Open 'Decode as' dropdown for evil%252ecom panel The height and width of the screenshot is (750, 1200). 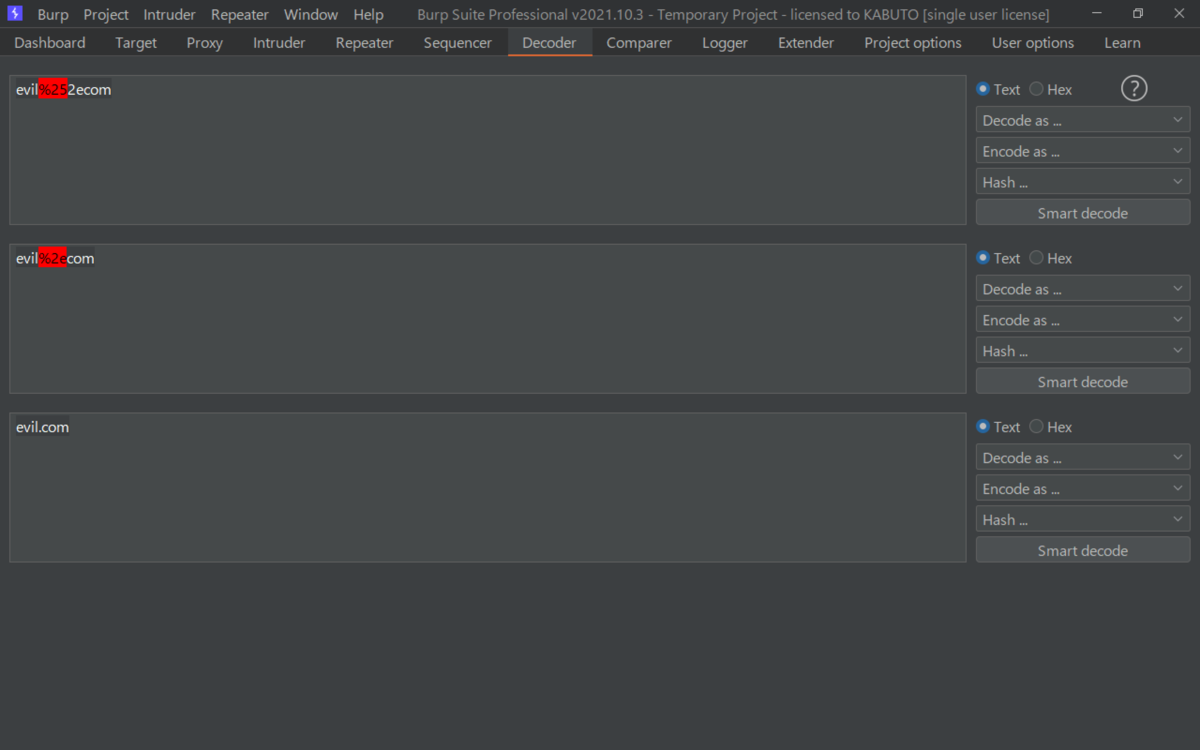(x=1083, y=120)
